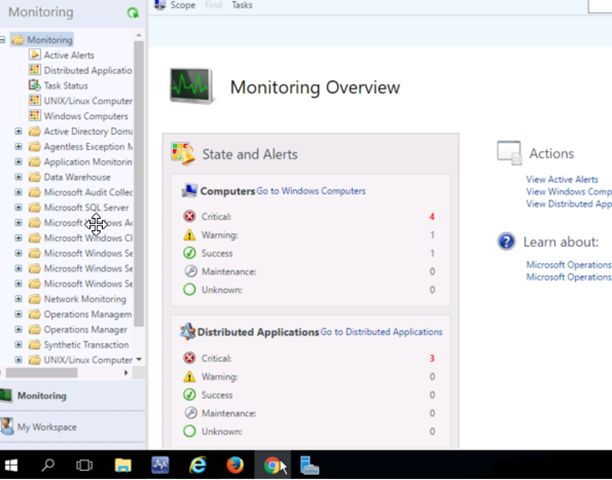Expand the Operations Manager folder
The image size is (612, 480).
point(18,329)
